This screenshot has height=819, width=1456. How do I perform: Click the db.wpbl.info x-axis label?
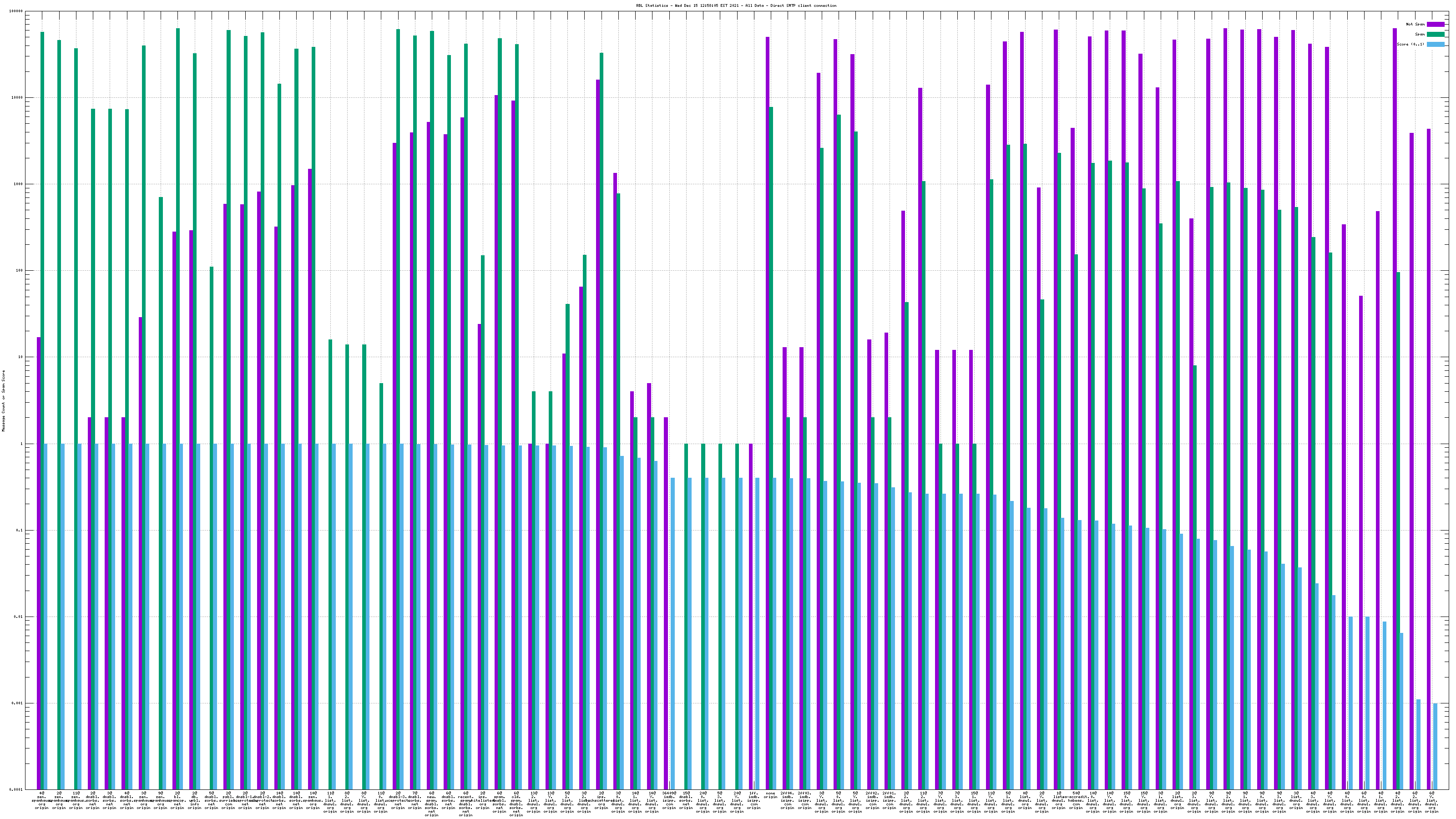[194, 800]
